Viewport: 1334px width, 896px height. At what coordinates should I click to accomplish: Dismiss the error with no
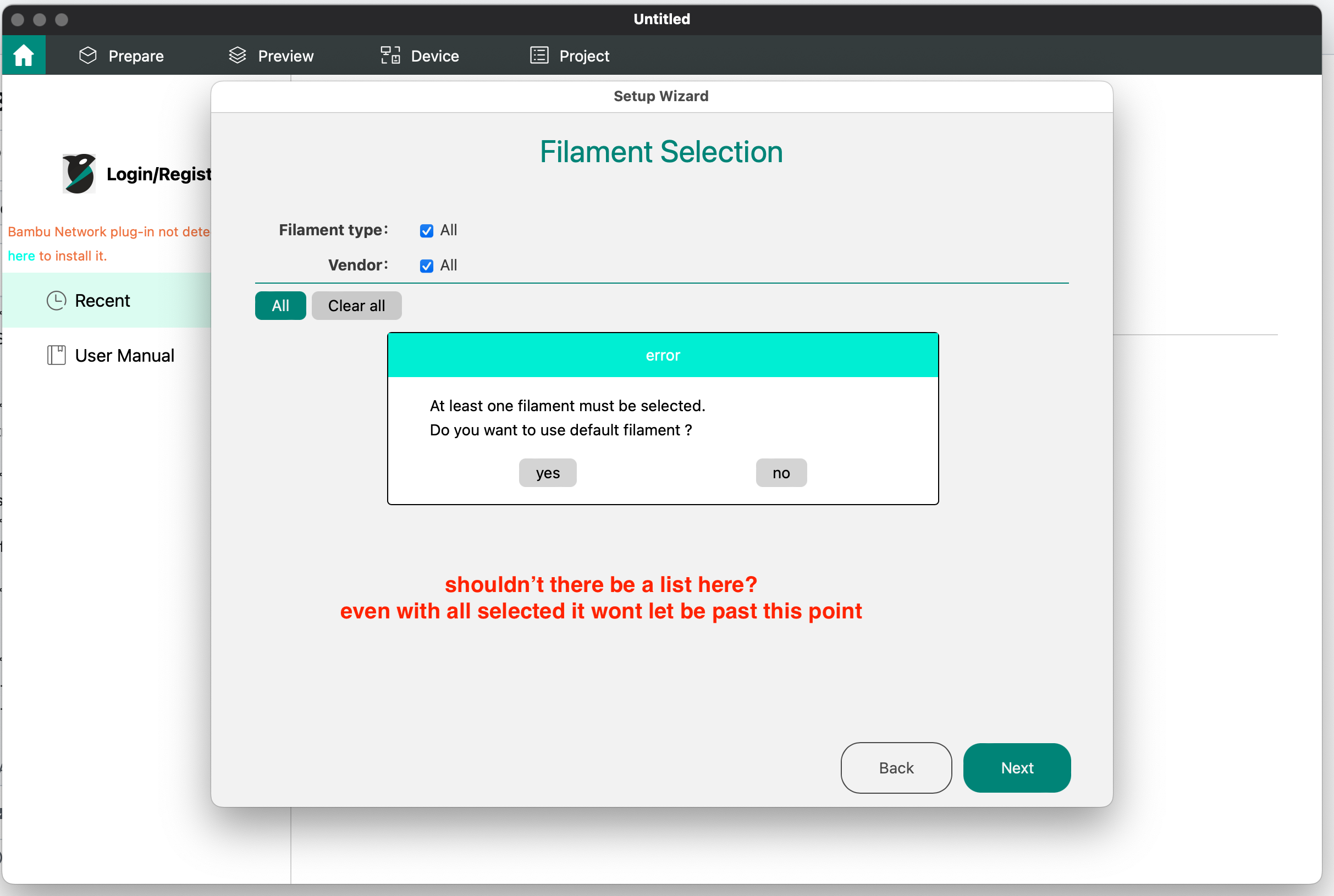pyautogui.click(x=781, y=473)
